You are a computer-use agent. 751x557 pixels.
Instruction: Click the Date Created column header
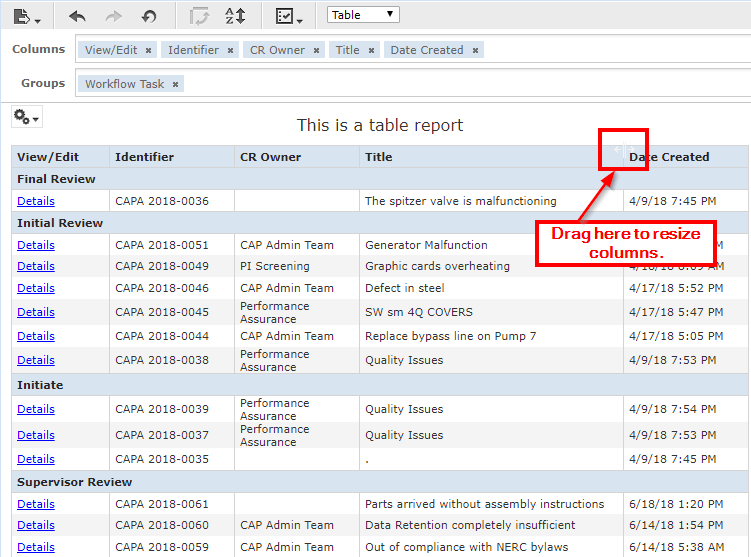point(685,157)
